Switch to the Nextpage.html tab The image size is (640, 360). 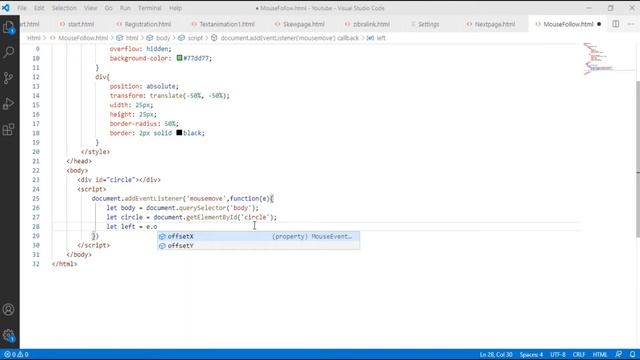491,24
